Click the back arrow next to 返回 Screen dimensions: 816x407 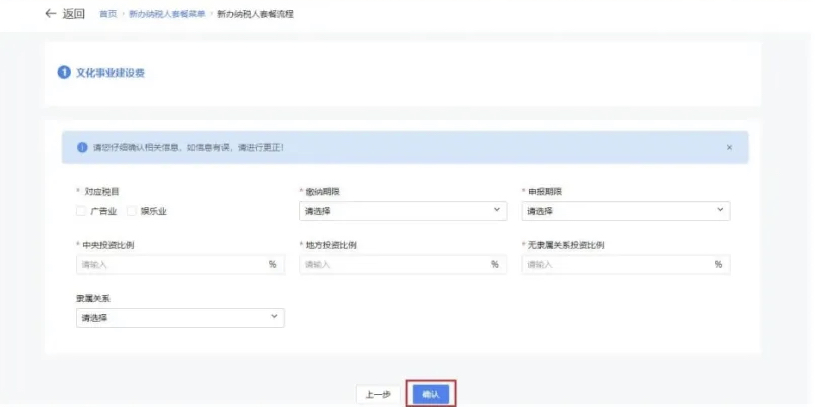[x=50, y=14]
